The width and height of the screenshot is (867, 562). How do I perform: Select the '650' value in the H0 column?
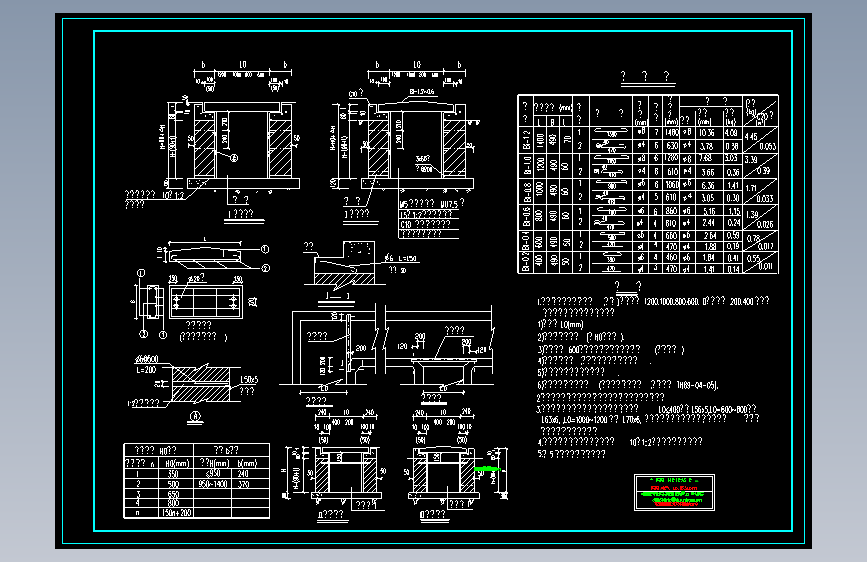(173, 494)
